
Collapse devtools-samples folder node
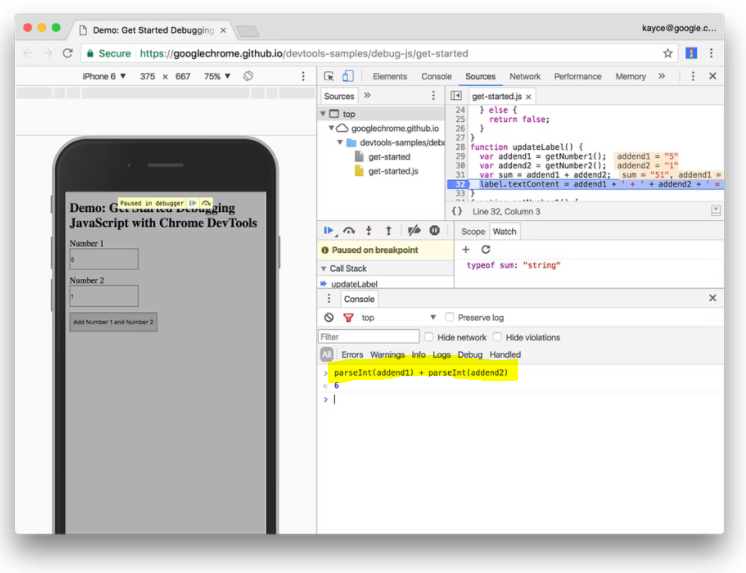(x=340, y=142)
